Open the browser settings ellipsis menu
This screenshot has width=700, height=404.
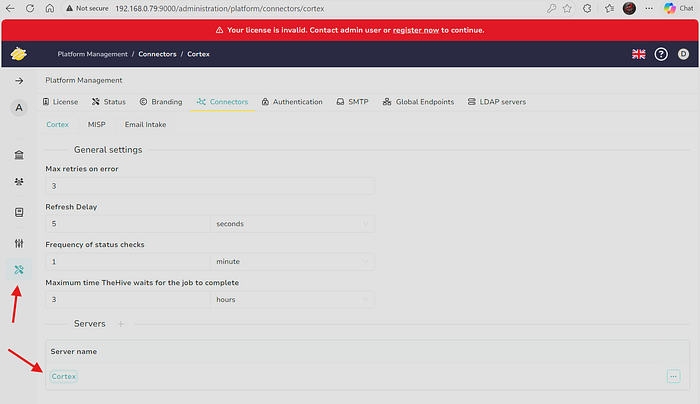coord(649,8)
